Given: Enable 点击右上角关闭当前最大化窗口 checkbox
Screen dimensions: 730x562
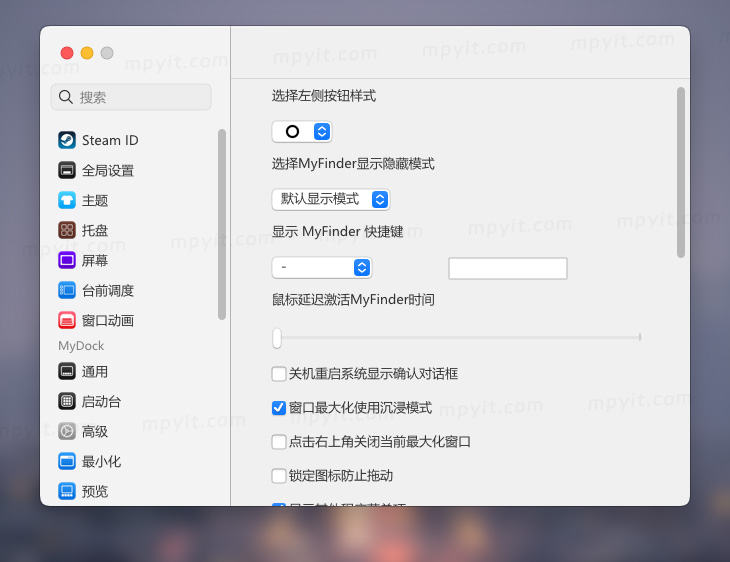Looking at the screenshot, I should pyautogui.click(x=278, y=442).
